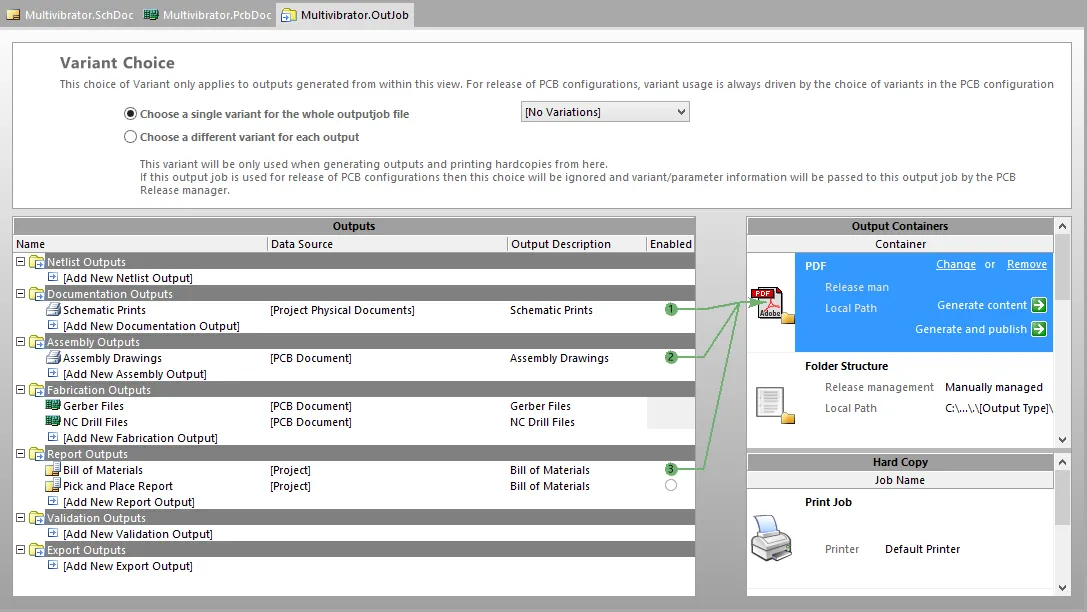This screenshot has width=1087, height=612.
Task: Click the Remove link in PDF container
Action: point(1027,264)
